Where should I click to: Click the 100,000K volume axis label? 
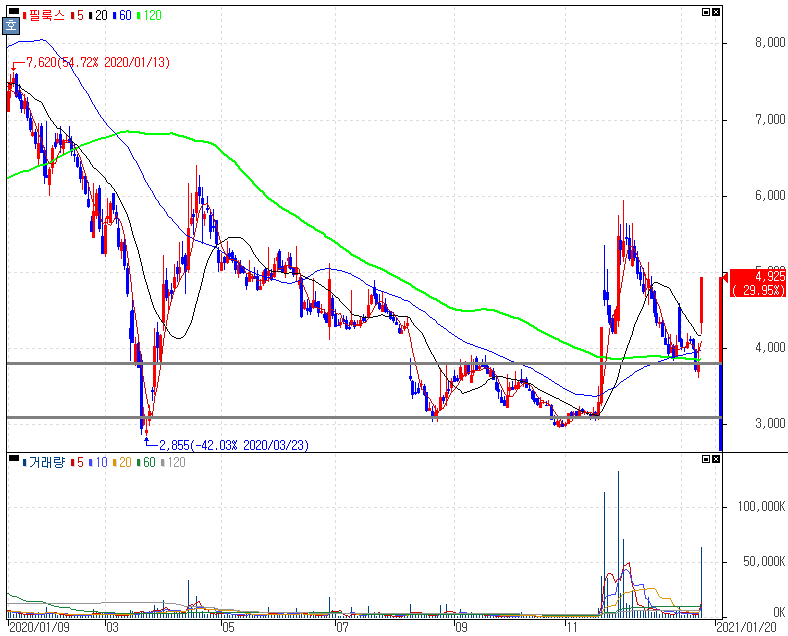pyautogui.click(x=761, y=506)
